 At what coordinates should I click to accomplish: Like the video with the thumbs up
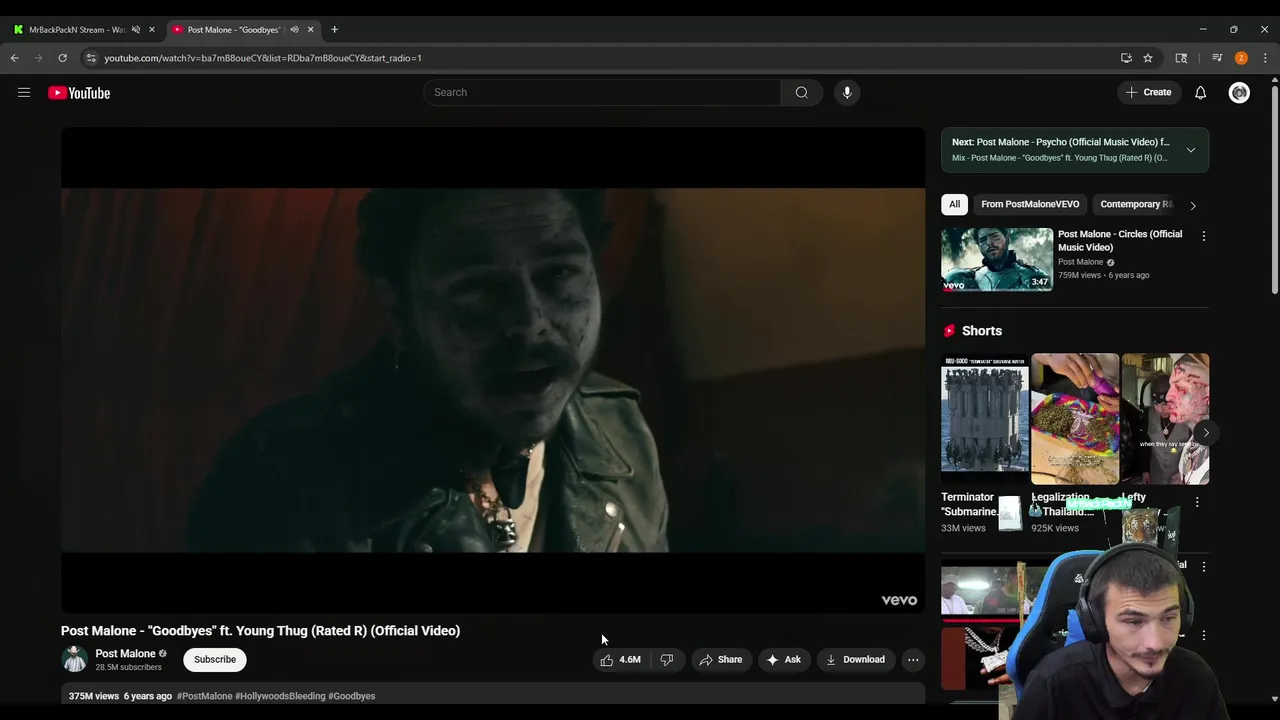click(620, 659)
